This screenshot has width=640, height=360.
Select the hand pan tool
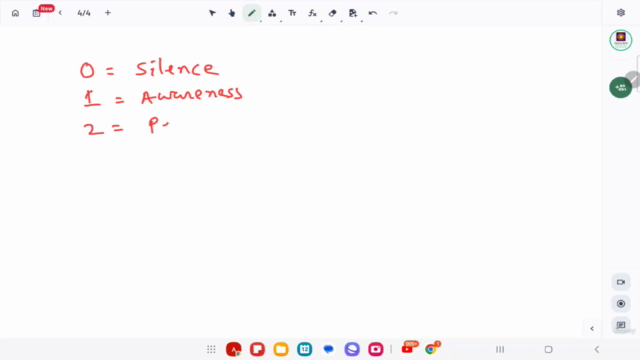232,13
